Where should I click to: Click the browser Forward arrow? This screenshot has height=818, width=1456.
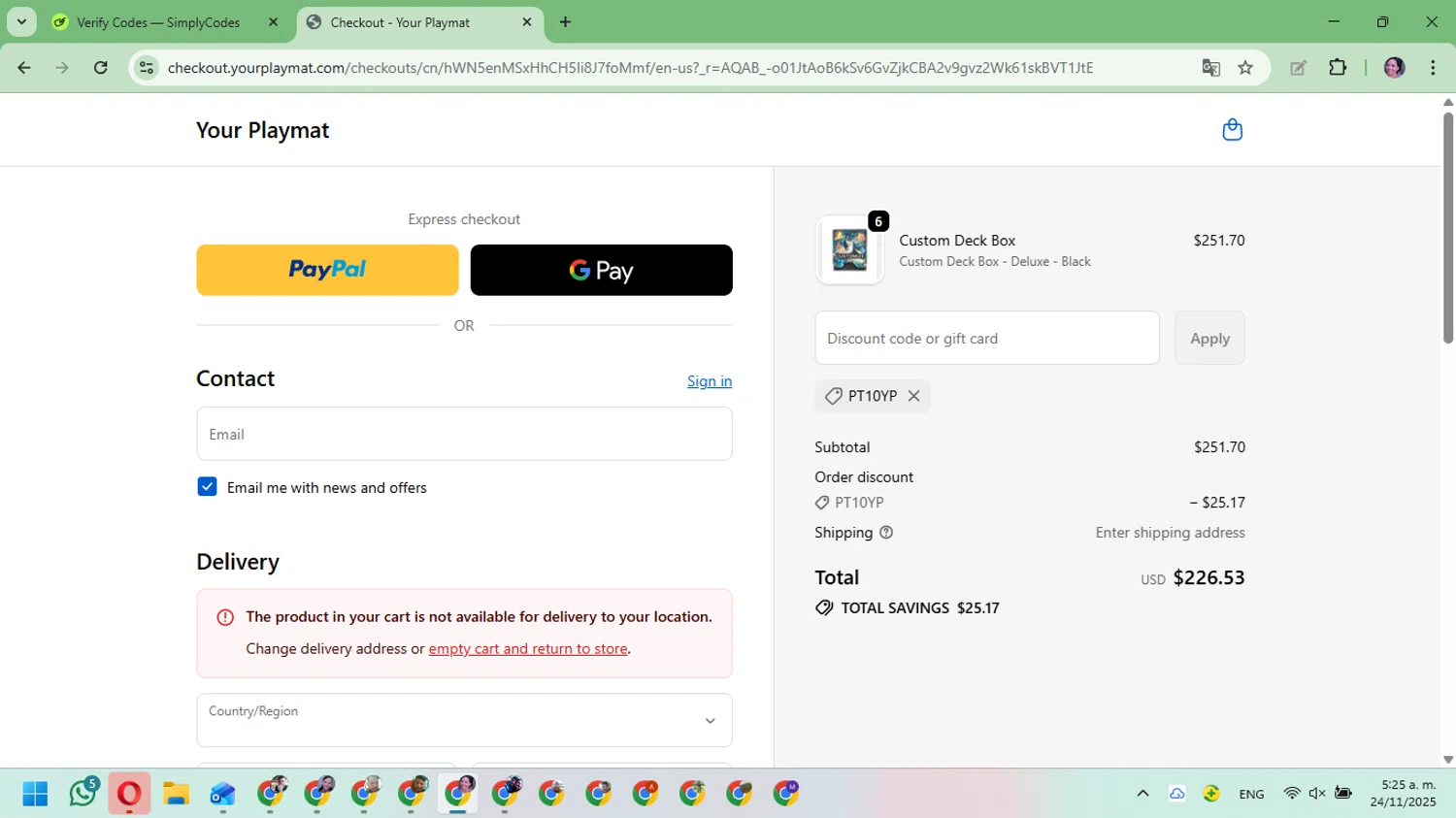(62, 68)
